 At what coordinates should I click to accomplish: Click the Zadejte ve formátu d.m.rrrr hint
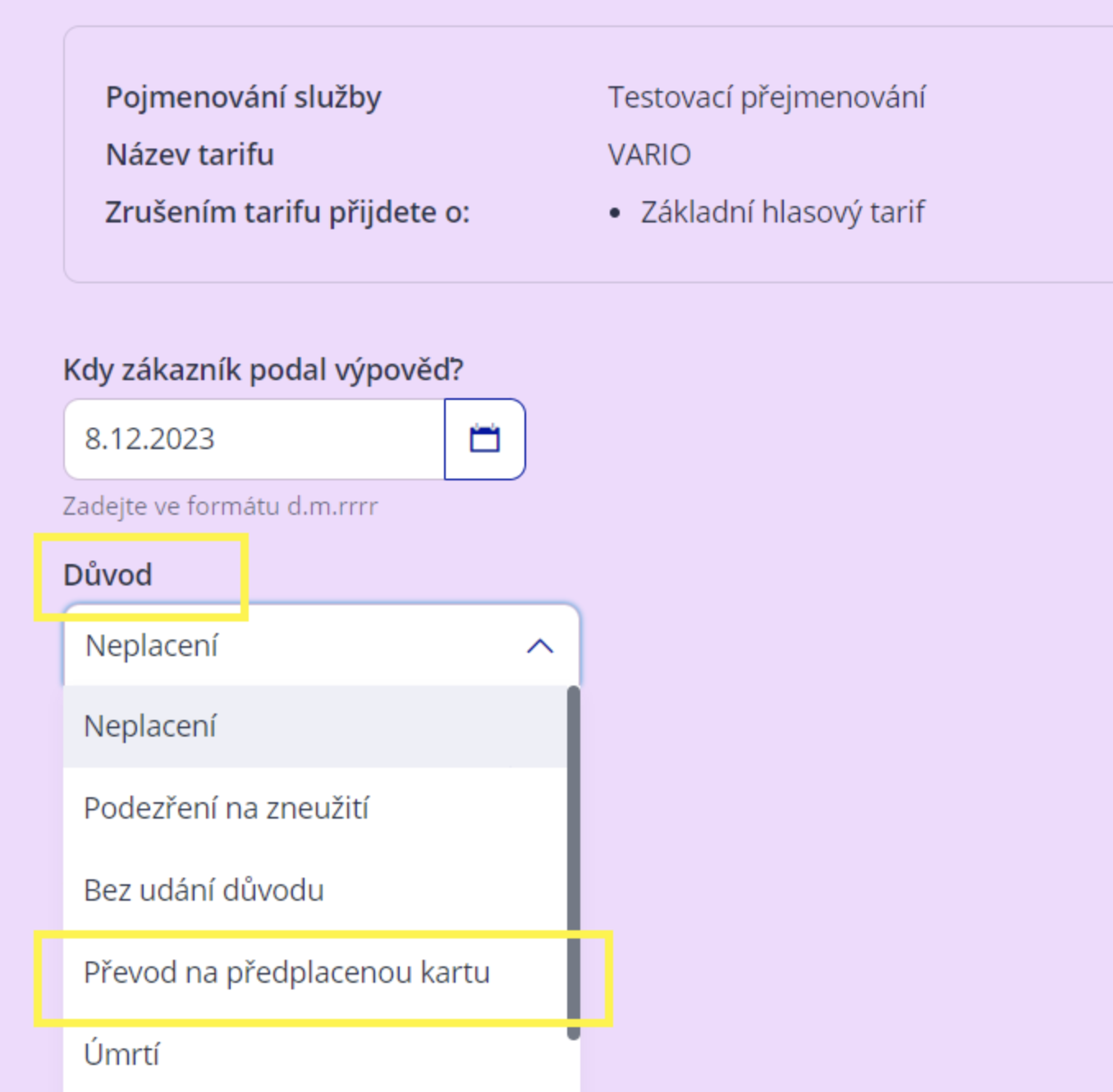click(x=220, y=506)
